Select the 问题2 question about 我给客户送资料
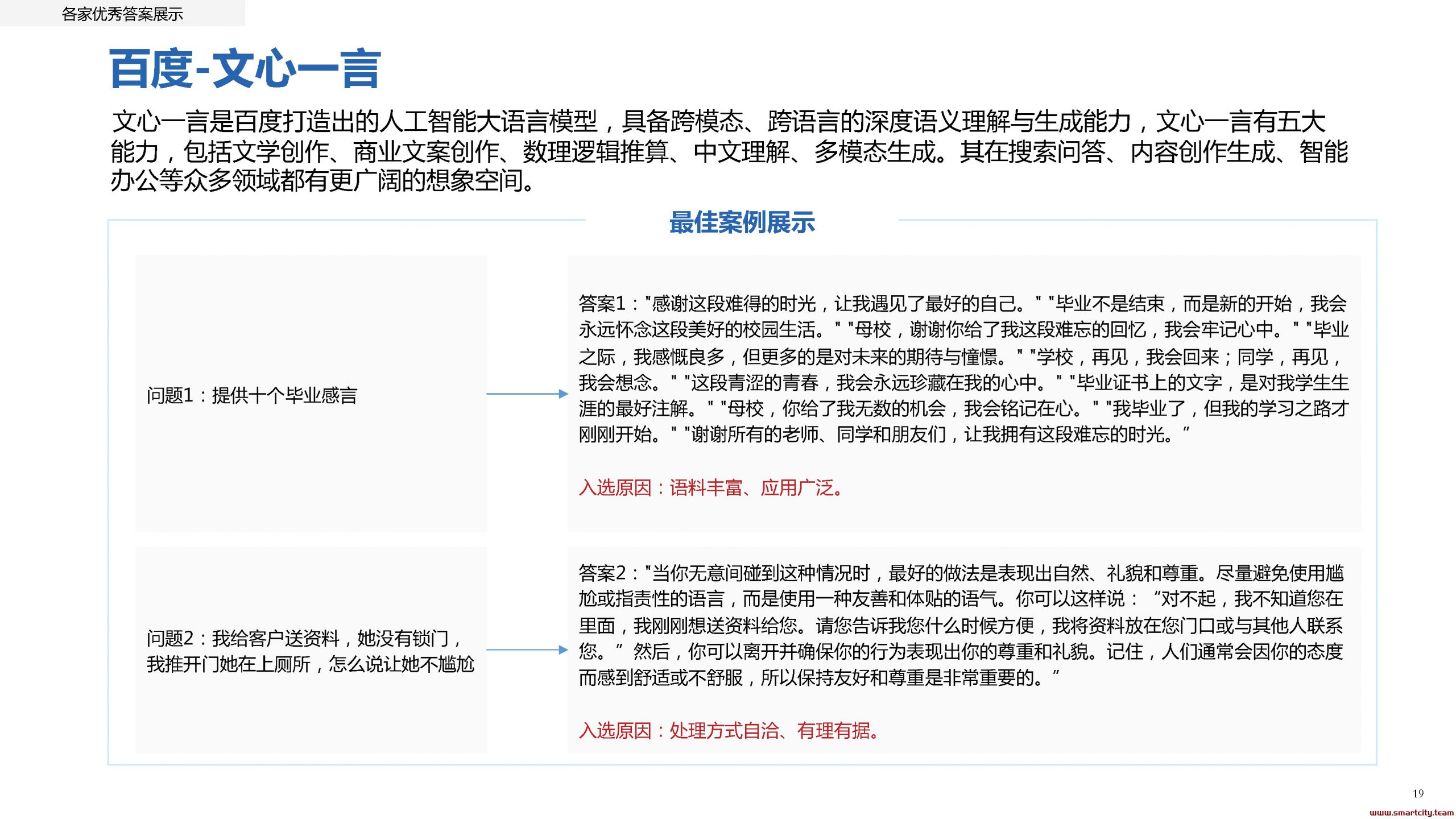 coord(311,651)
